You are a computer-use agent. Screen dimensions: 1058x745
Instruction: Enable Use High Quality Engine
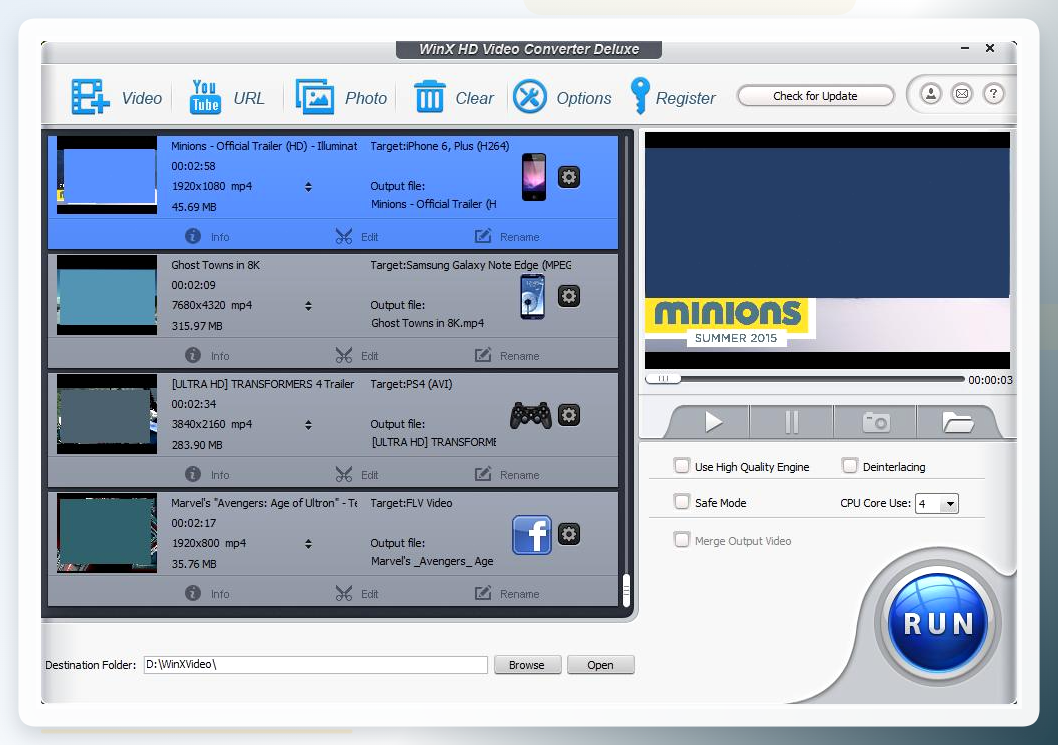pos(682,466)
